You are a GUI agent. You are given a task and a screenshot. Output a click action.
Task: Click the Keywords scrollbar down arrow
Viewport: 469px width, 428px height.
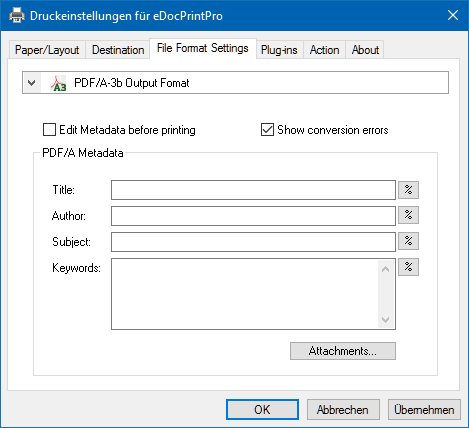coord(386,320)
